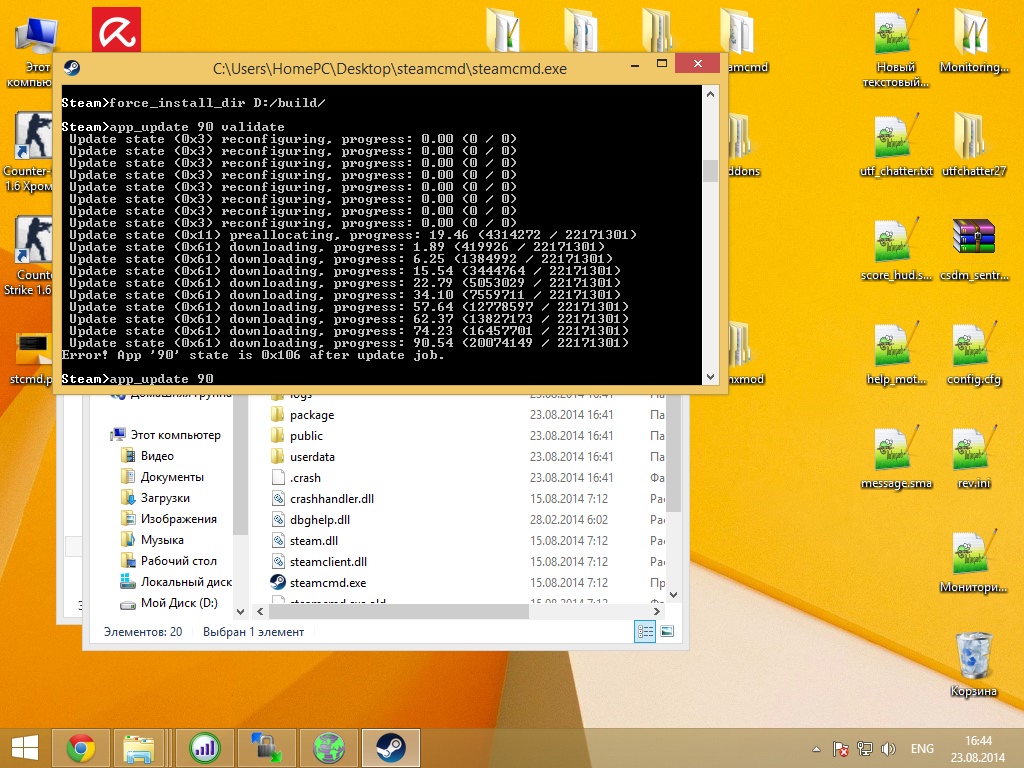The width and height of the screenshot is (1024, 768).
Task: Open the stcmd desktop file
Action: pyautogui.click(x=31, y=360)
